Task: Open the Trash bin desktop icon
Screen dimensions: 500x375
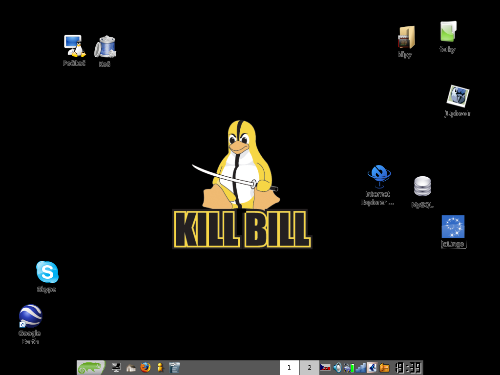Action: [x=105, y=51]
